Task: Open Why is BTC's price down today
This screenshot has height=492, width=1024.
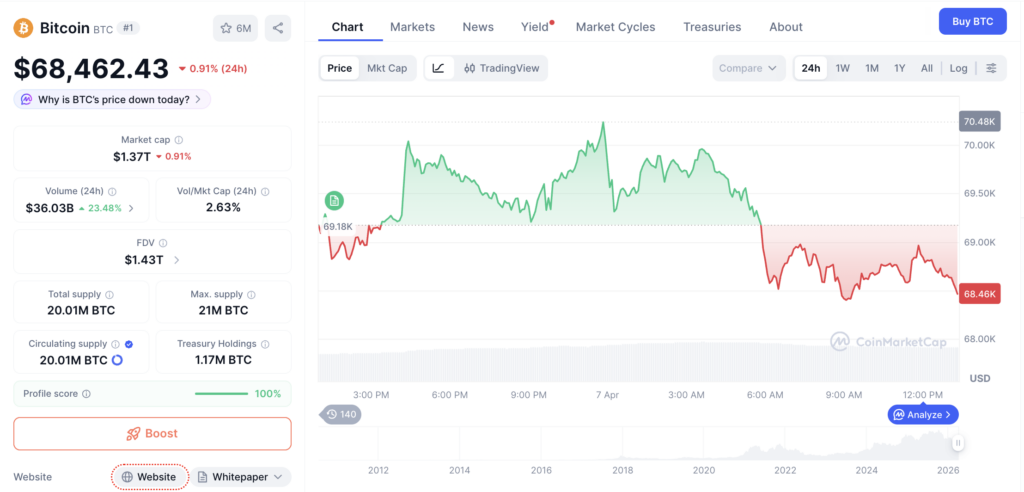Action: [x=112, y=99]
